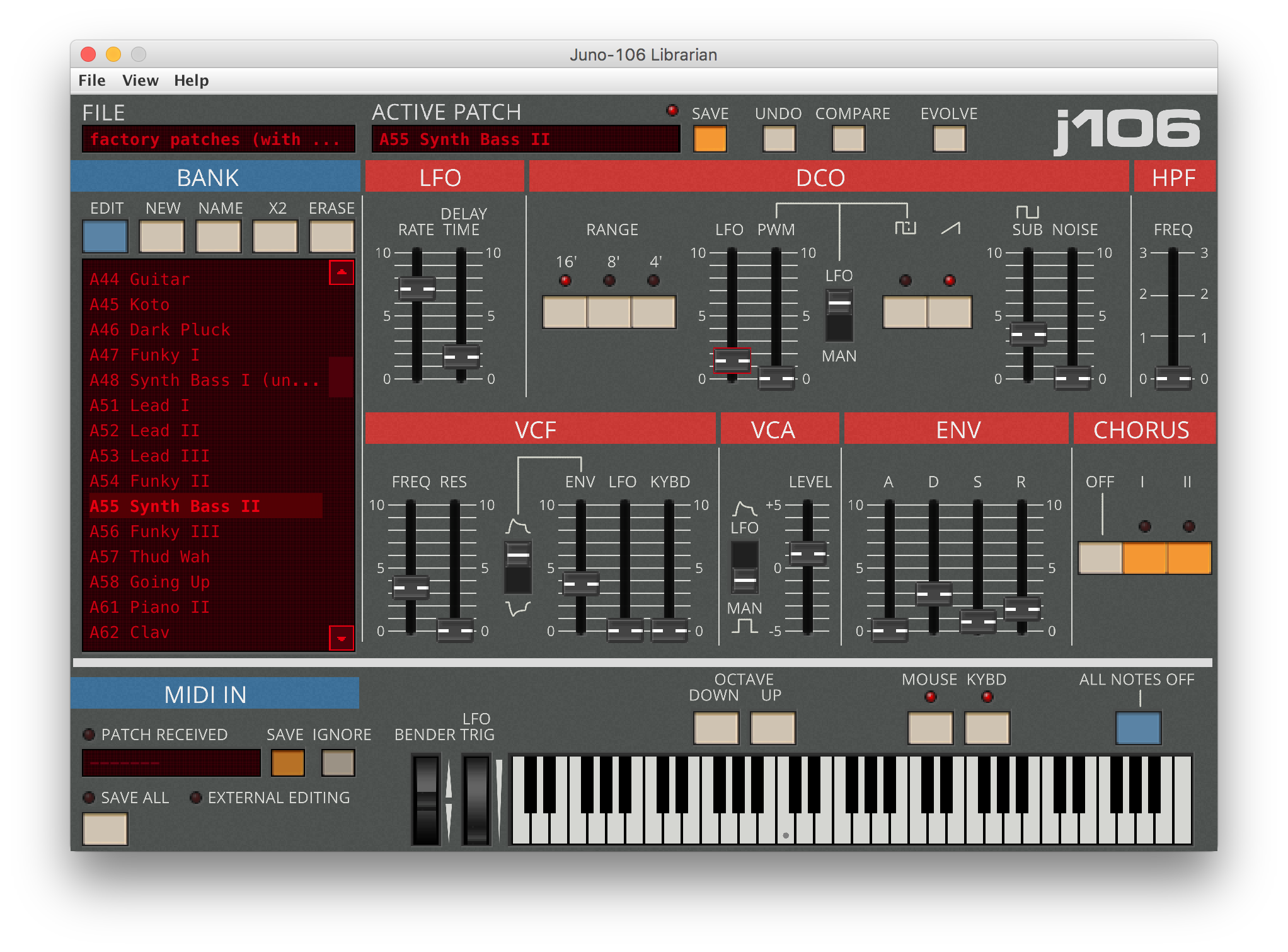Select A51 Lead I patch

point(140,405)
